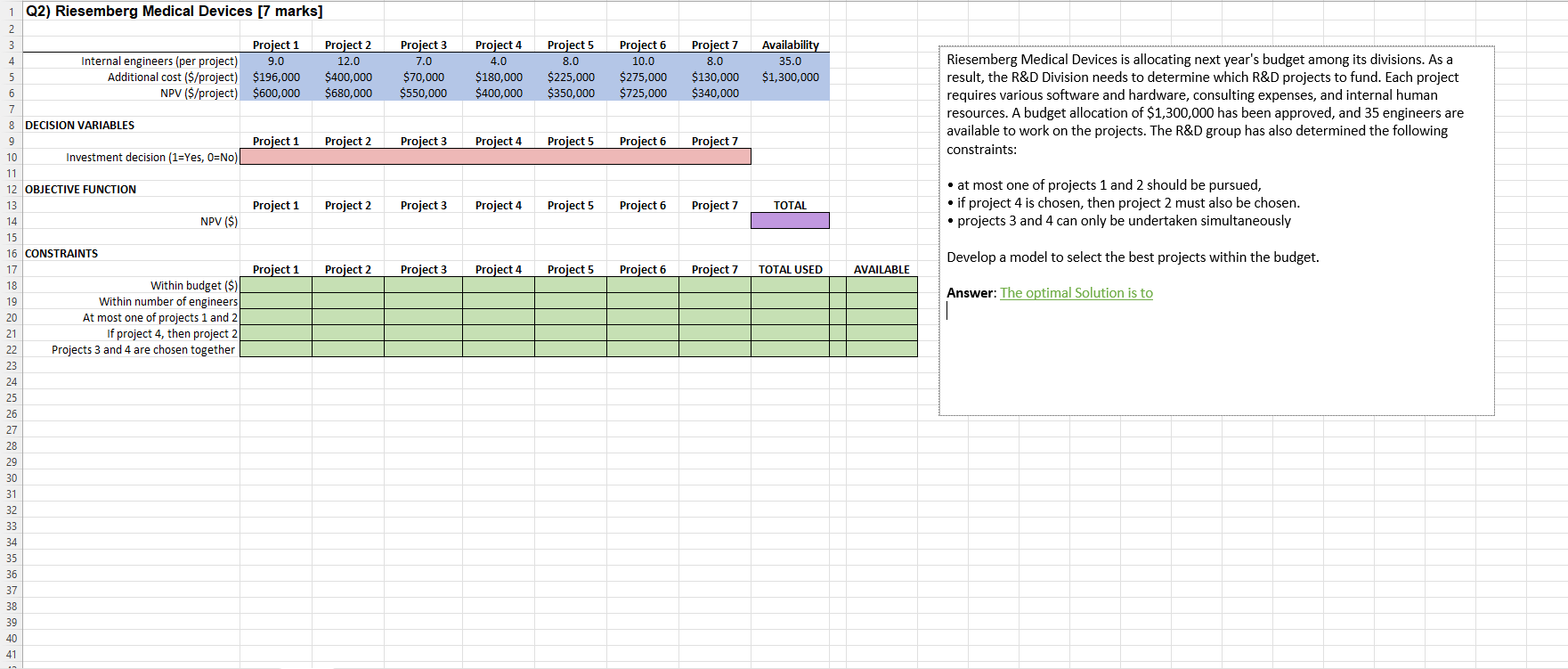The image size is (1568, 669).
Task: Click the $550,000 NPV cell
Action: [424, 94]
